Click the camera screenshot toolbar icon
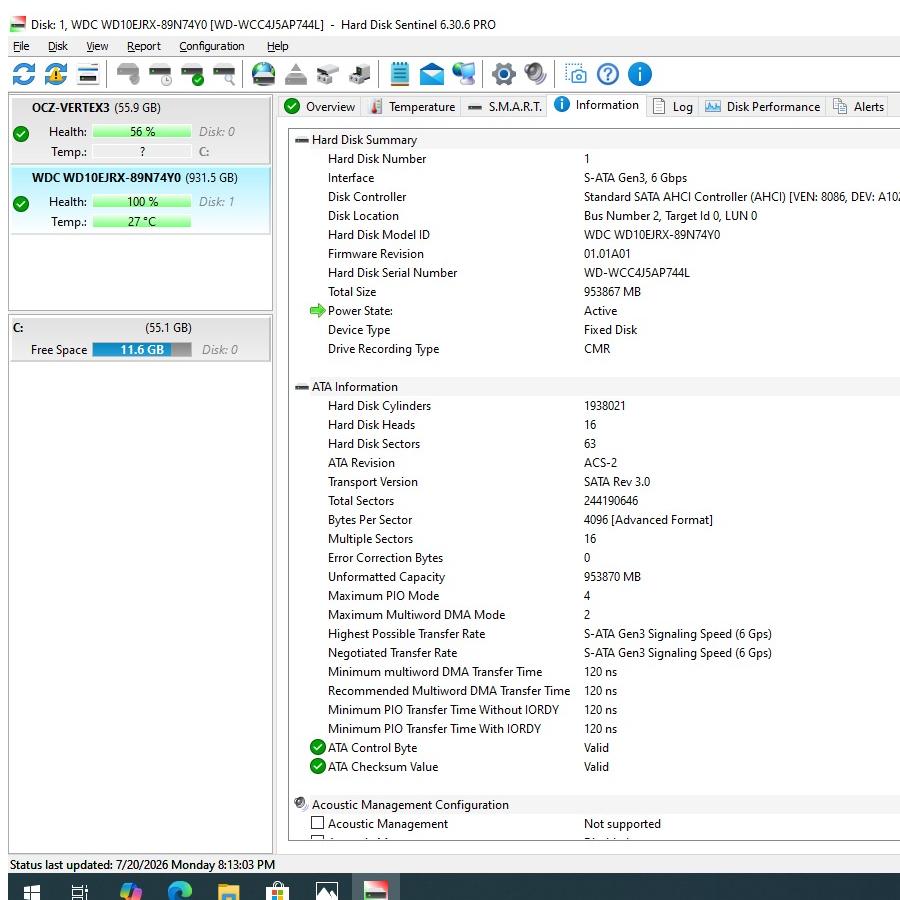Image resolution: width=900 pixels, height=900 pixels. point(576,74)
